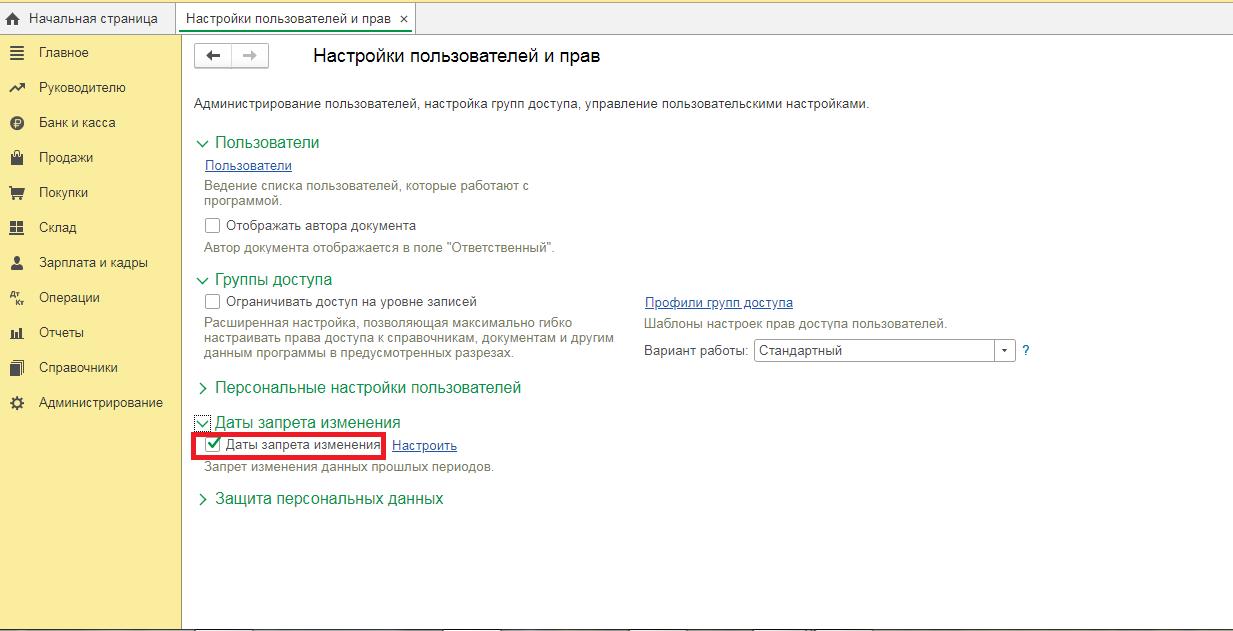Click the Банк и касса ruble icon
The height and width of the screenshot is (631, 1233).
tap(16, 123)
